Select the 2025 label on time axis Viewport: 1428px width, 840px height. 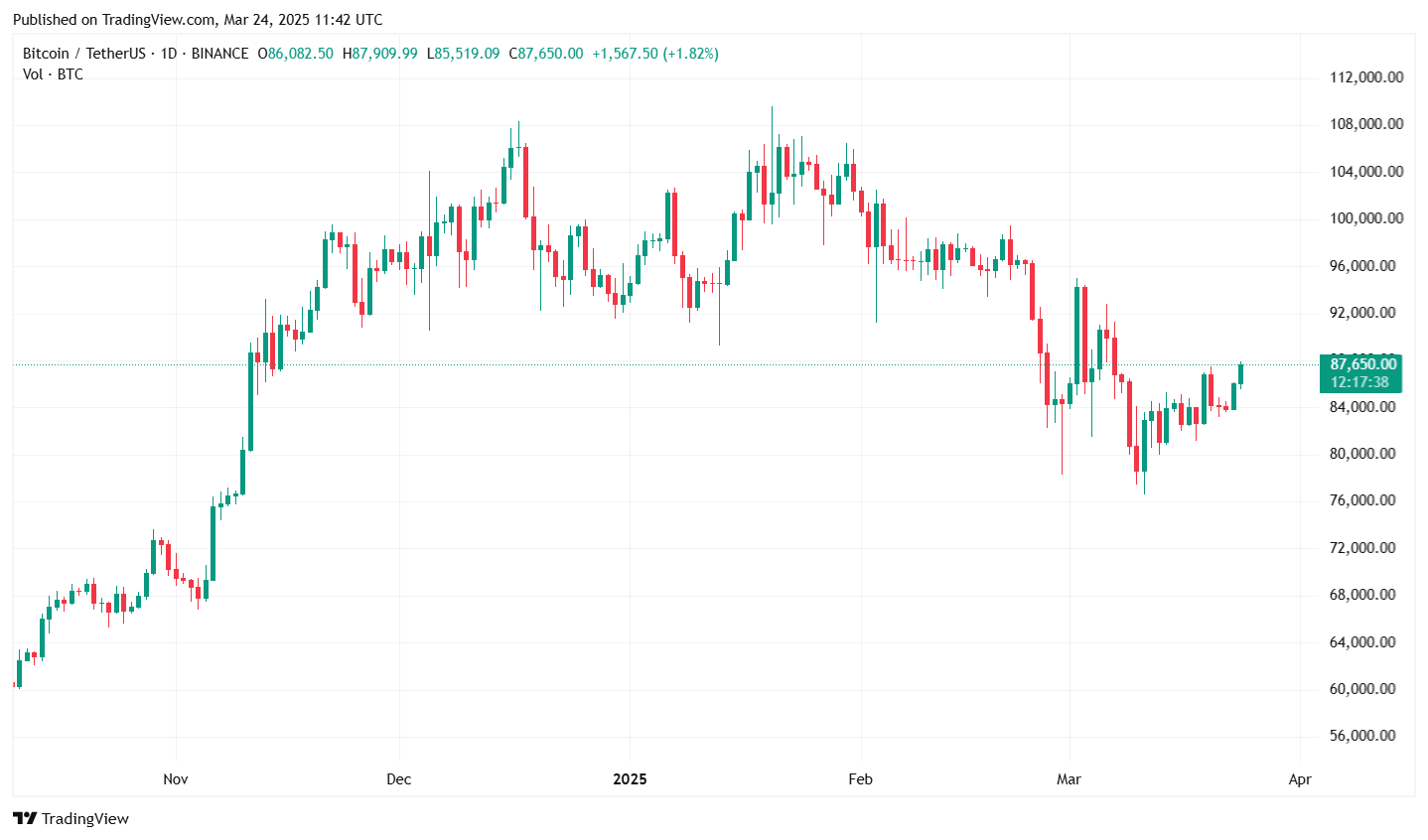630,779
